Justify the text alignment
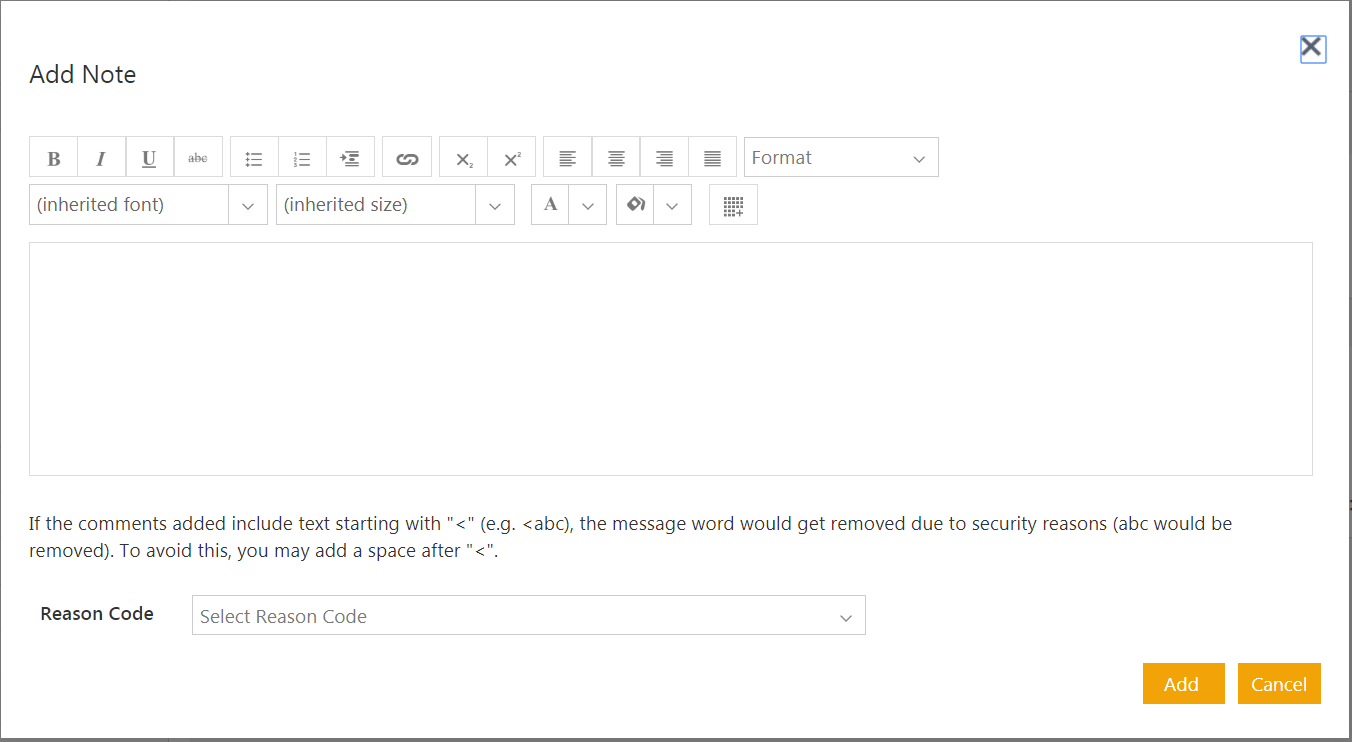Viewport: 1352px width, 742px height. (712, 158)
